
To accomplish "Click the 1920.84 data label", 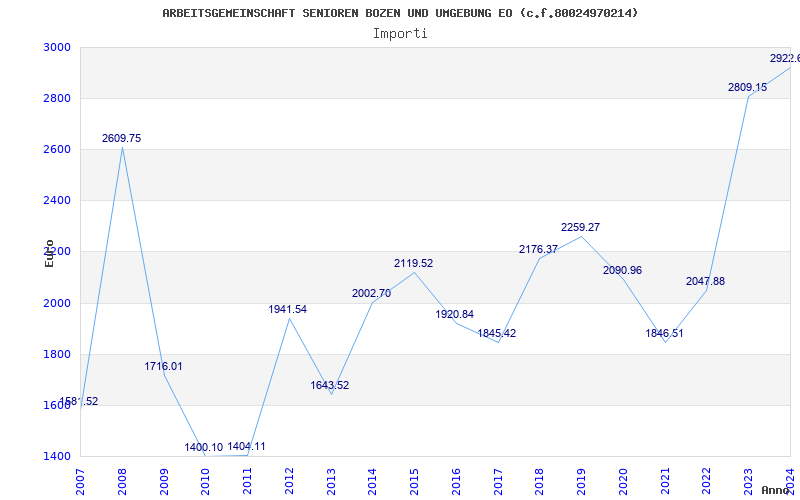I will (x=455, y=314).
